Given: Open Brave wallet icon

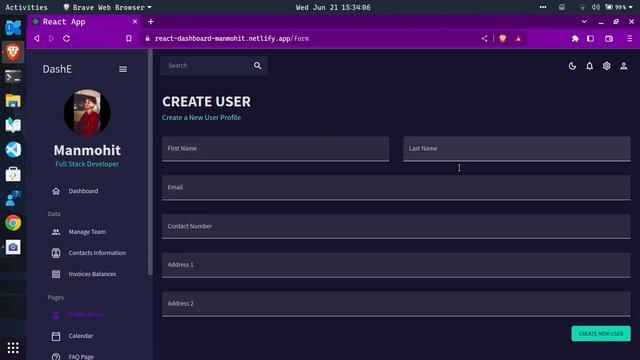Looking at the screenshot, I should pos(609,38).
